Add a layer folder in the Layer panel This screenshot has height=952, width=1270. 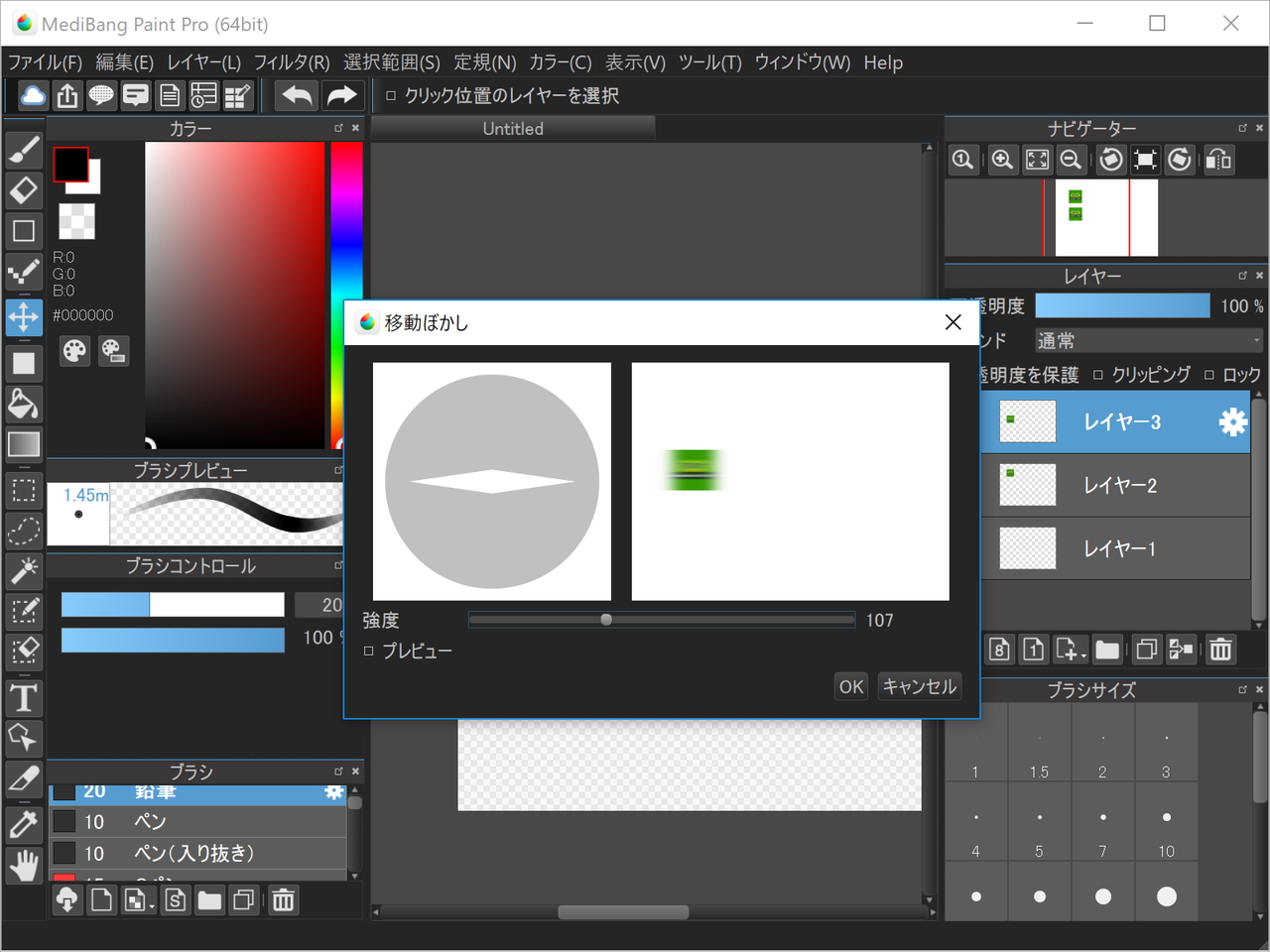click(1107, 650)
